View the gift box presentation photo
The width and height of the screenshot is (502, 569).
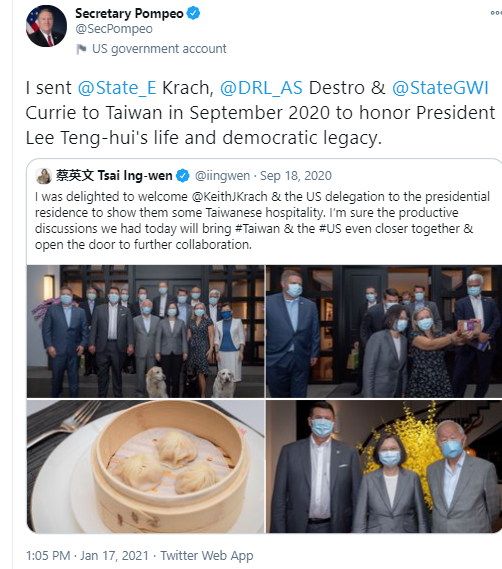click(384, 331)
